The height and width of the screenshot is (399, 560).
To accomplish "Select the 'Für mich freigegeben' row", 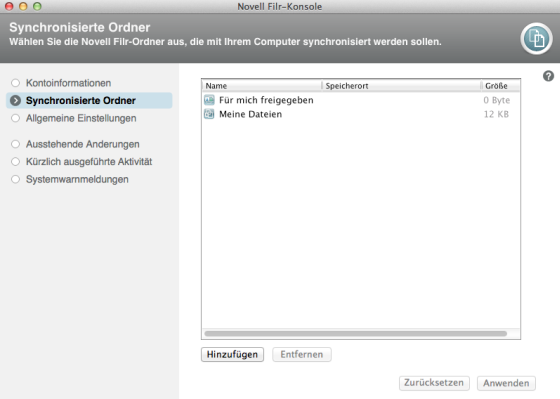I will click(361, 100).
